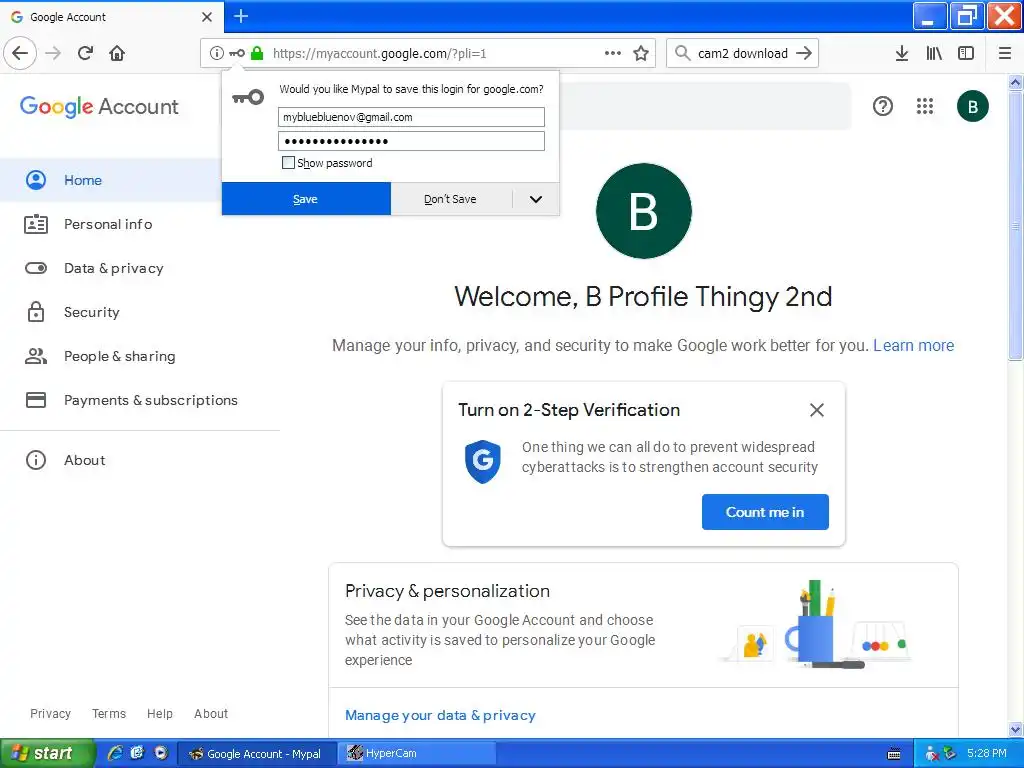The height and width of the screenshot is (768, 1024).
Task: Select the Google Account tab
Action: 111,17
